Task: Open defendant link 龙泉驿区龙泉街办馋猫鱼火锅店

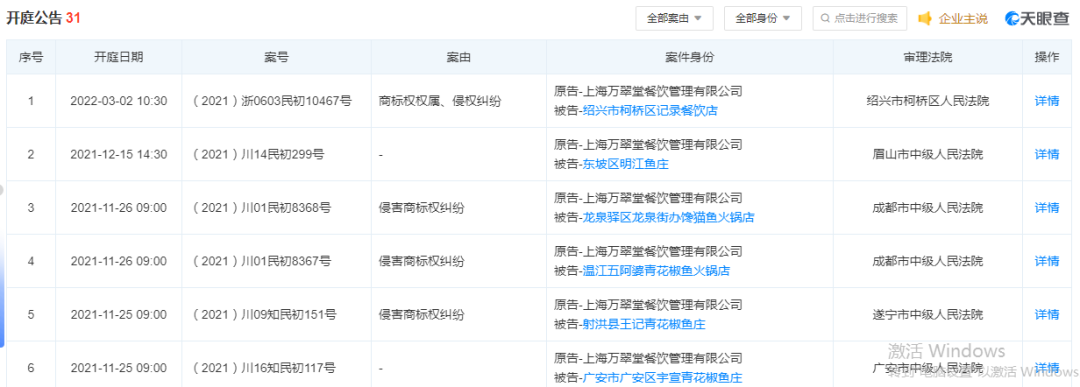Action: (668, 218)
